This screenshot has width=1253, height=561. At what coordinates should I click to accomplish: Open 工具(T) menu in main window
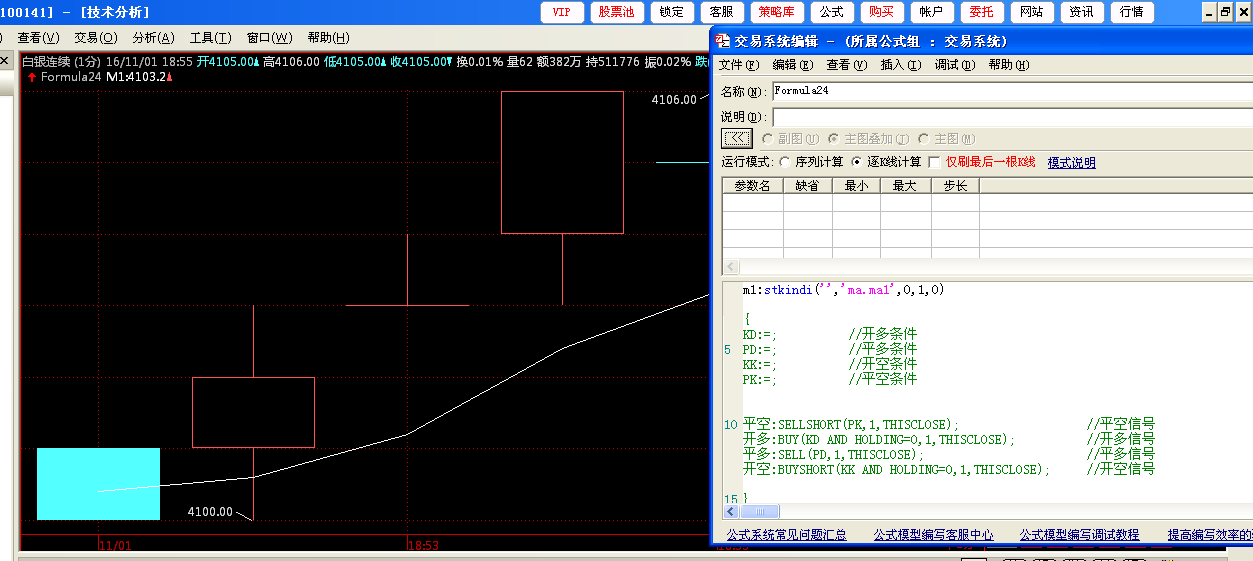click(211, 38)
